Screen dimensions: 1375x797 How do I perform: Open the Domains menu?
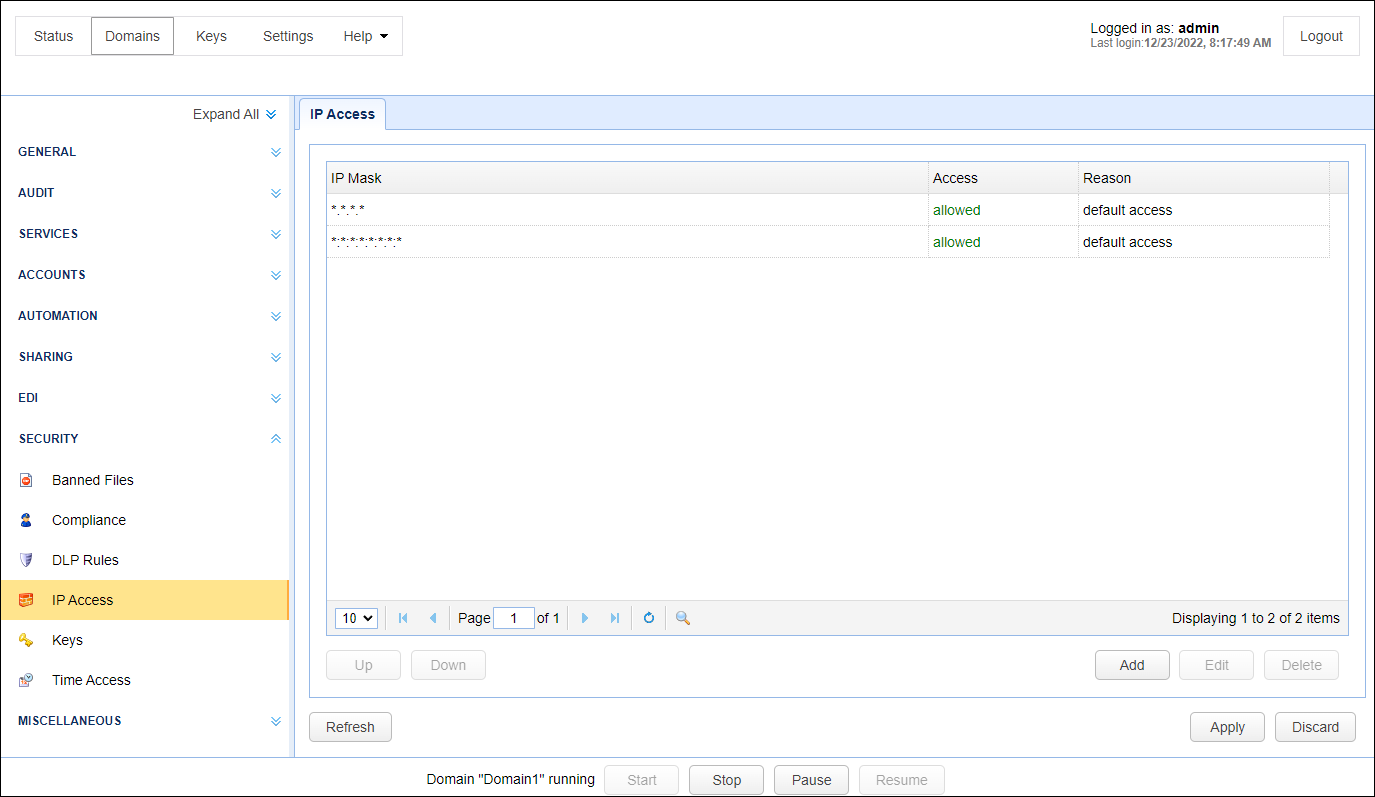pos(132,36)
